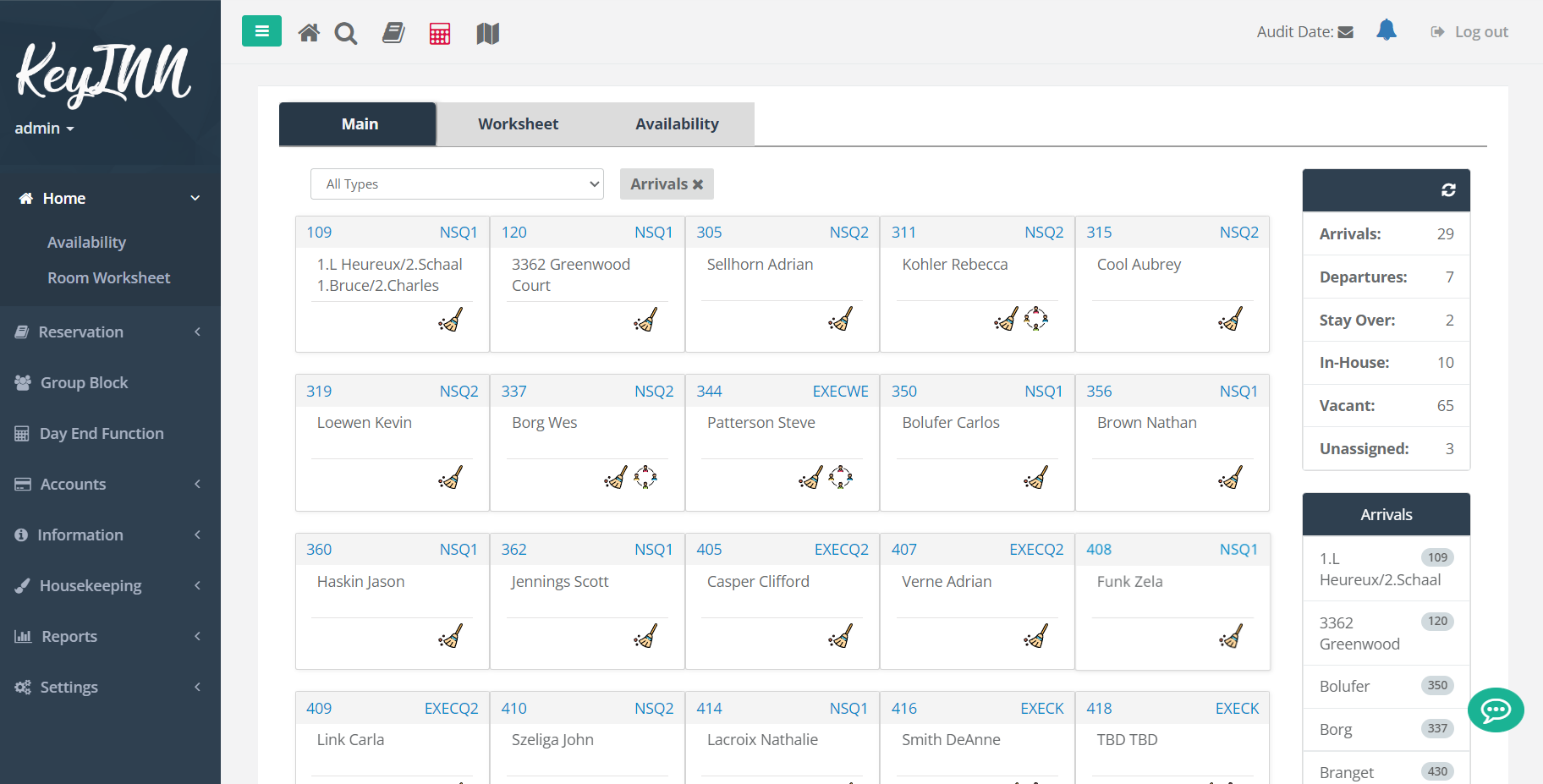Remove the Arrivals filter tag
The height and width of the screenshot is (784, 1543).
(x=698, y=184)
